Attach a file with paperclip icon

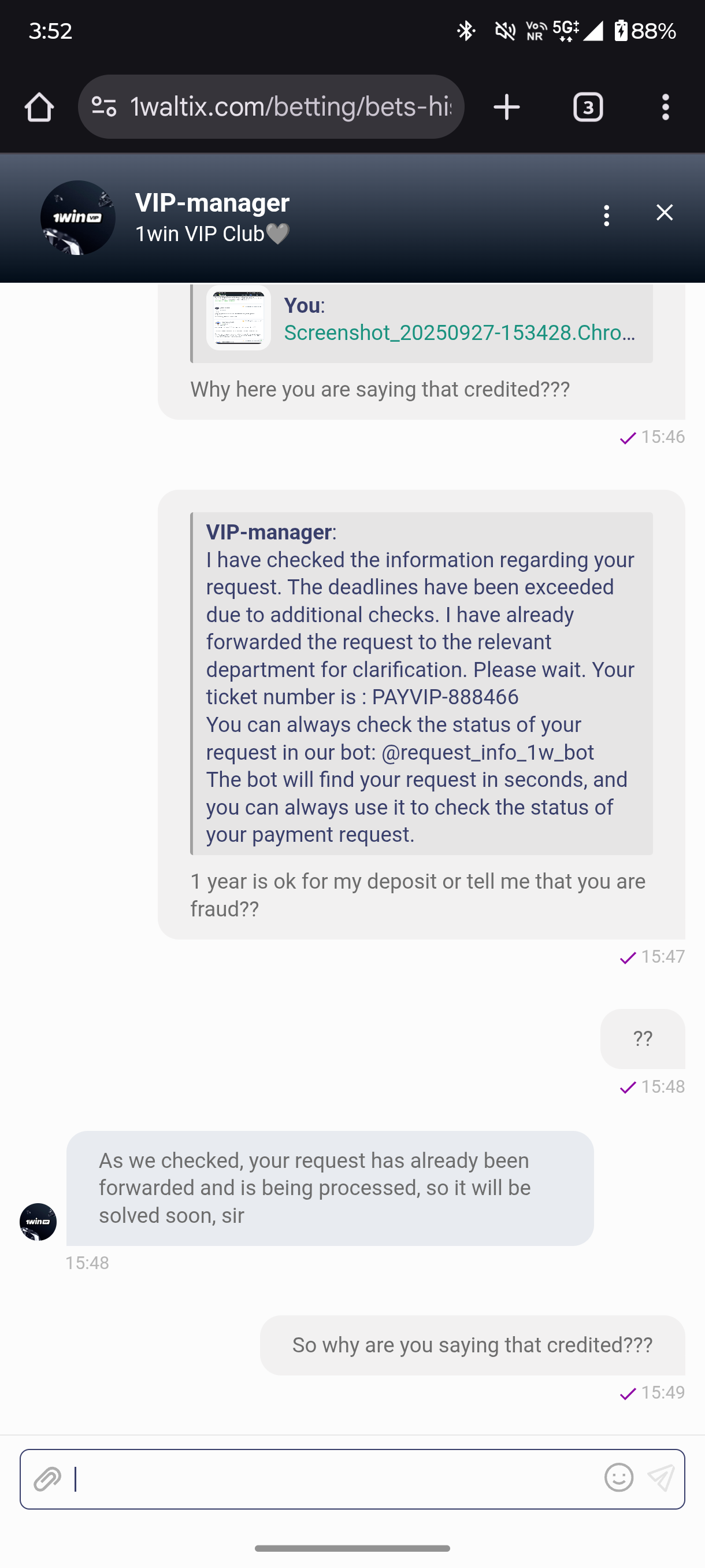click(x=47, y=1478)
